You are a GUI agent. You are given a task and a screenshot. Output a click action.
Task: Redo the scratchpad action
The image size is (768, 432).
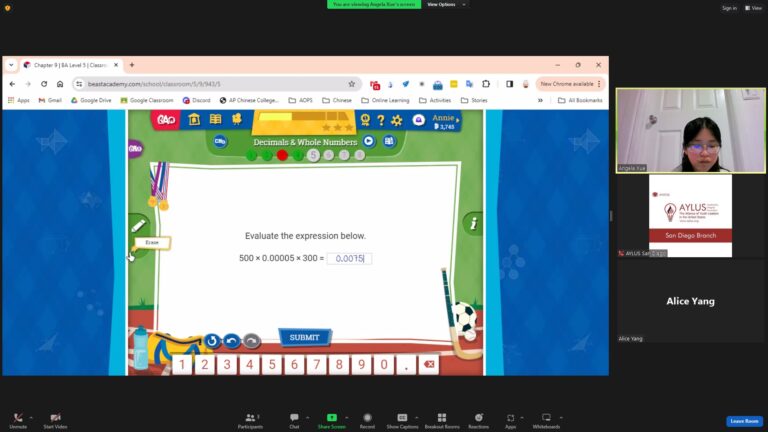pyautogui.click(x=252, y=340)
